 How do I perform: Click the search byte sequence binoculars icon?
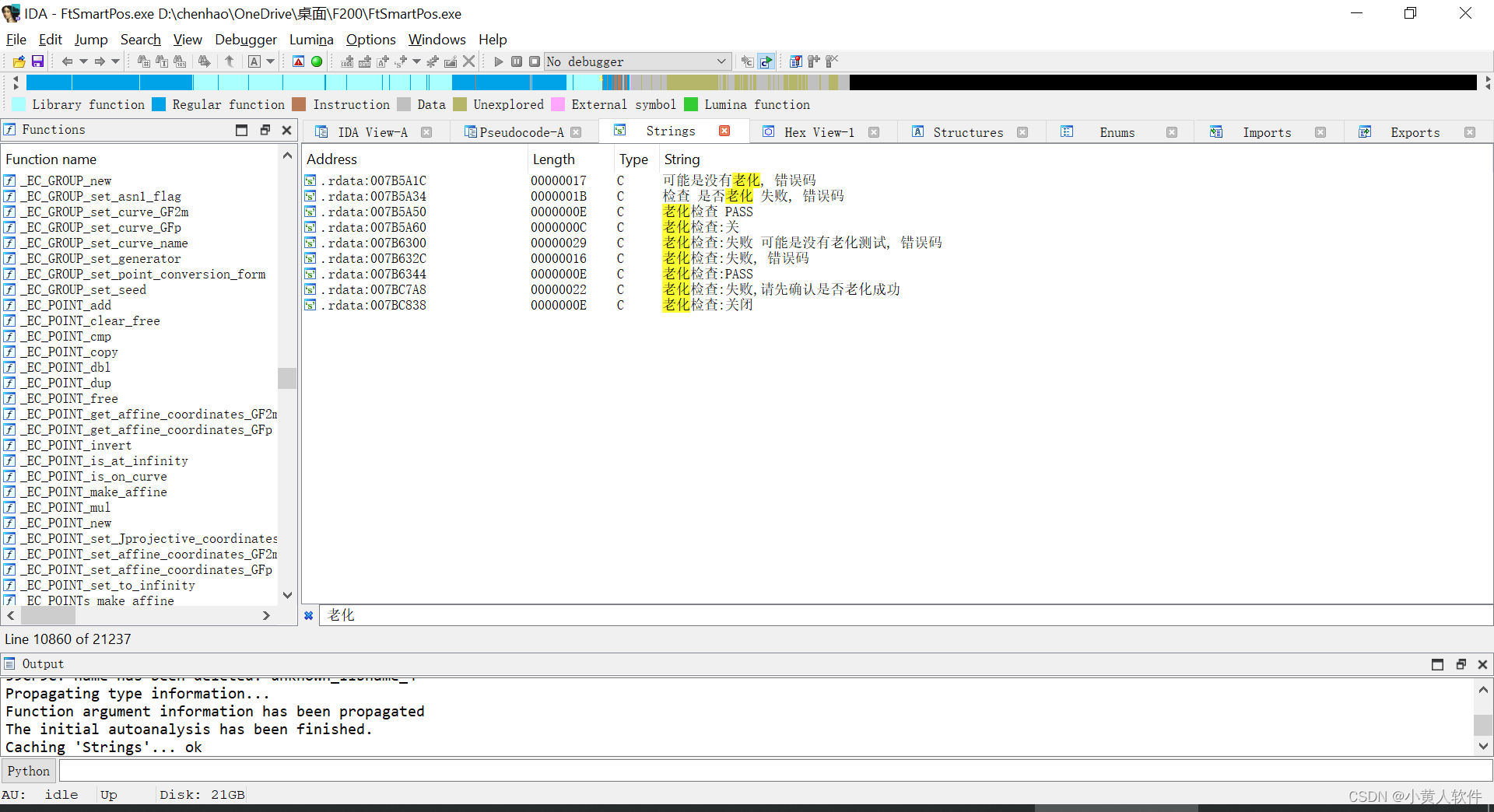coord(180,61)
